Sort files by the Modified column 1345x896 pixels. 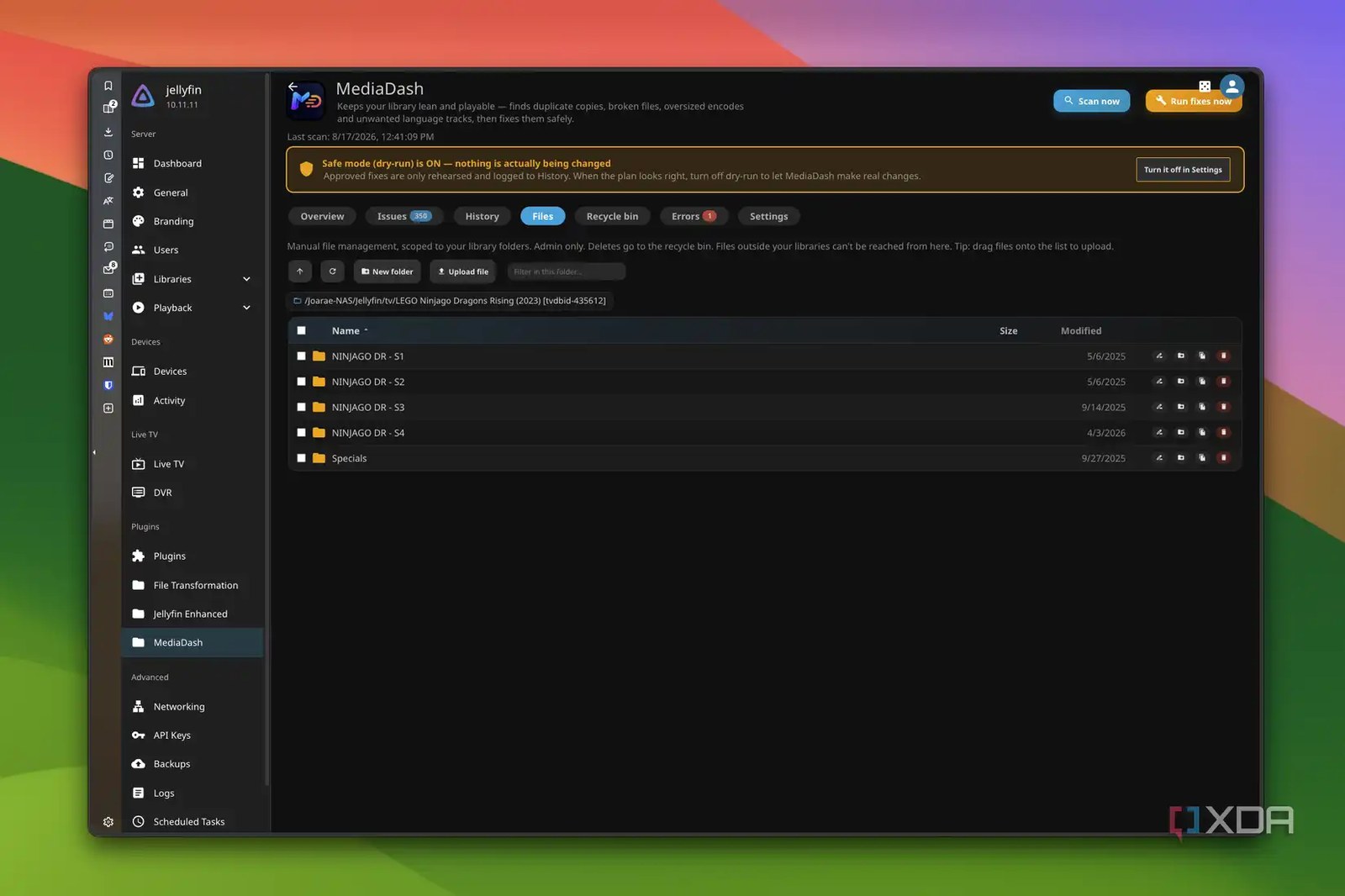(x=1081, y=331)
